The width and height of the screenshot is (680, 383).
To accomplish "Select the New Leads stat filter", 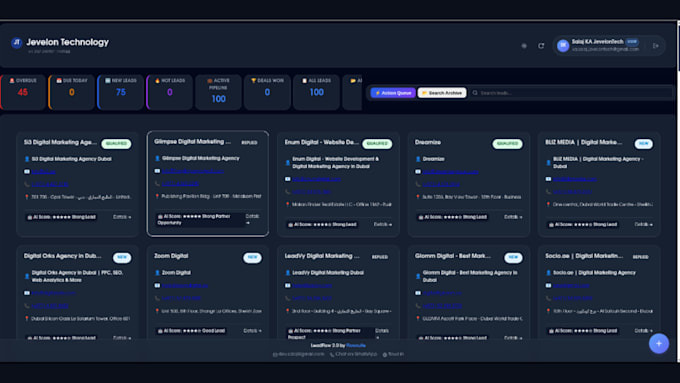I will 121,92.
